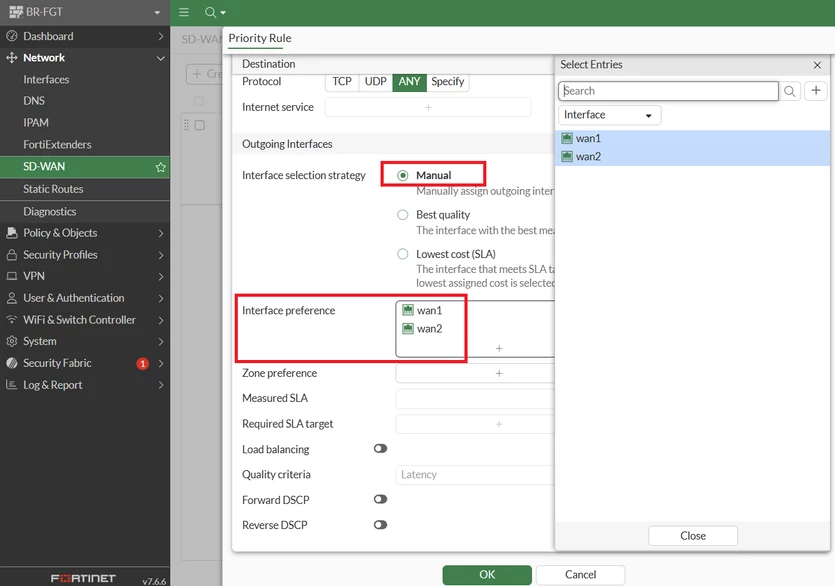
Task: Close the Select Entries panel with X
Action: click(x=817, y=65)
